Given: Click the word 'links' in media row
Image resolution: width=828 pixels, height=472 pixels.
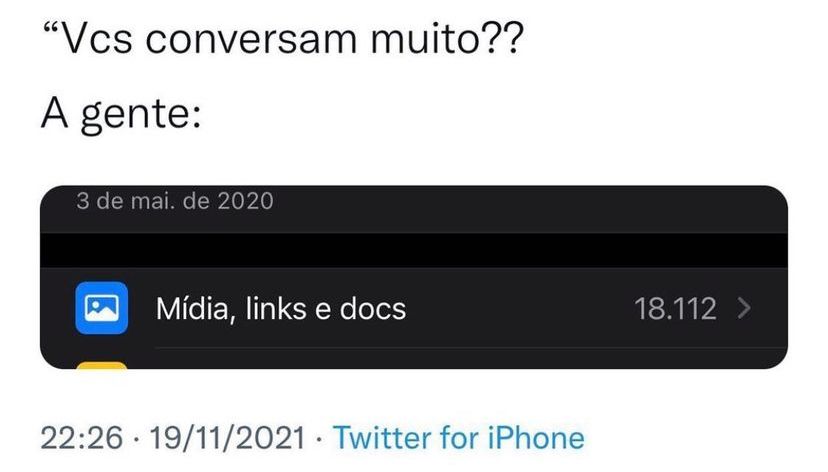Looking at the screenshot, I should click(276, 308).
